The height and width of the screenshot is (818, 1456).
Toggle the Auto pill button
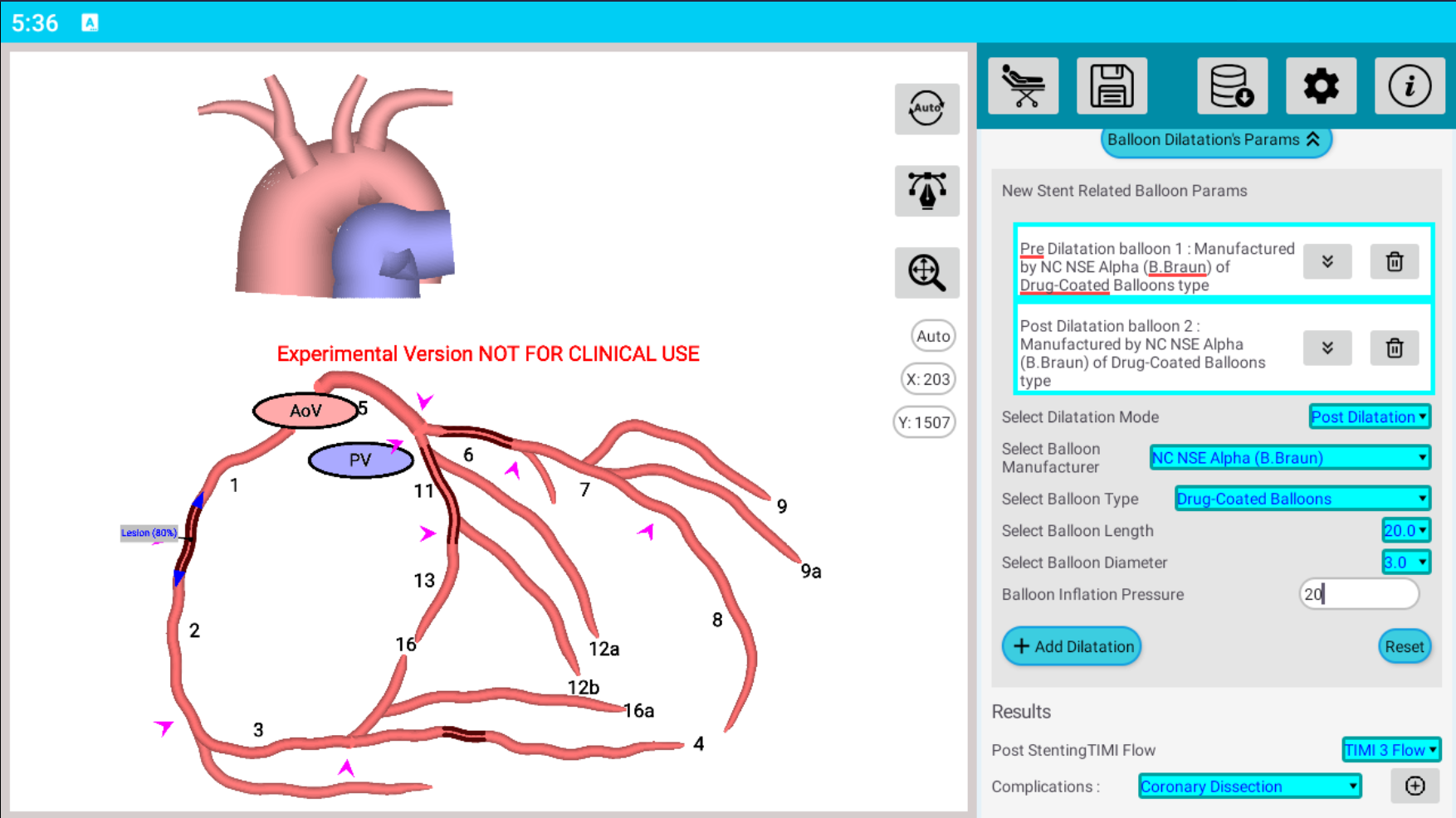(x=933, y=336)
